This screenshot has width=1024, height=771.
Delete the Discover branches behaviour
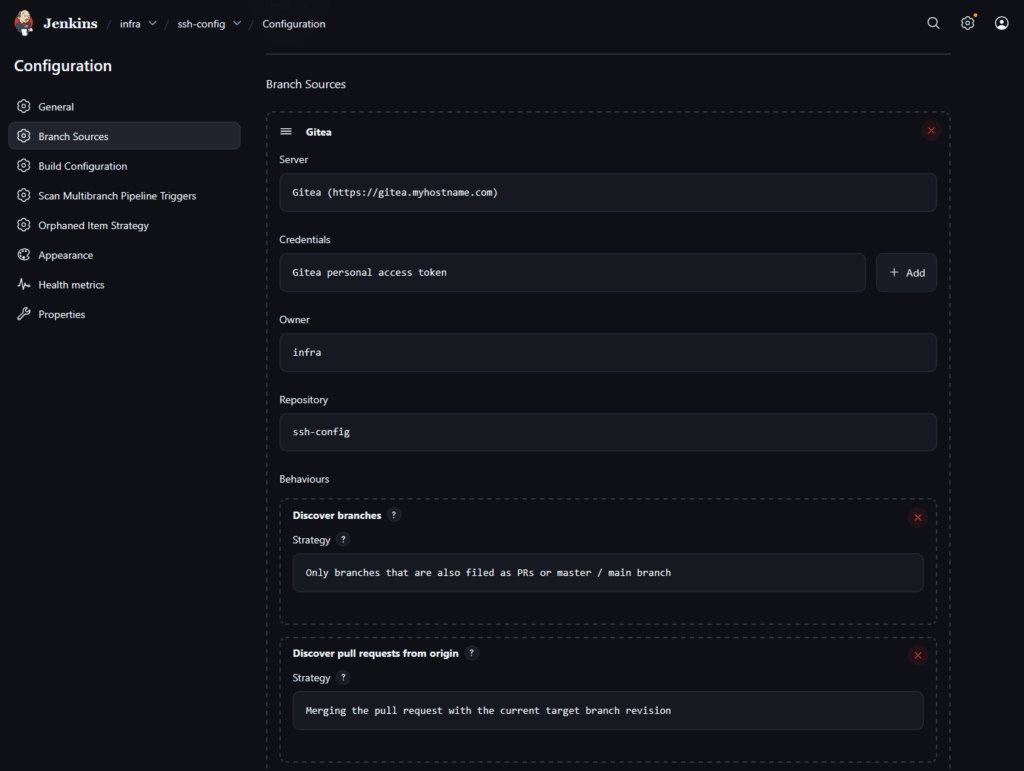(917, 517)
